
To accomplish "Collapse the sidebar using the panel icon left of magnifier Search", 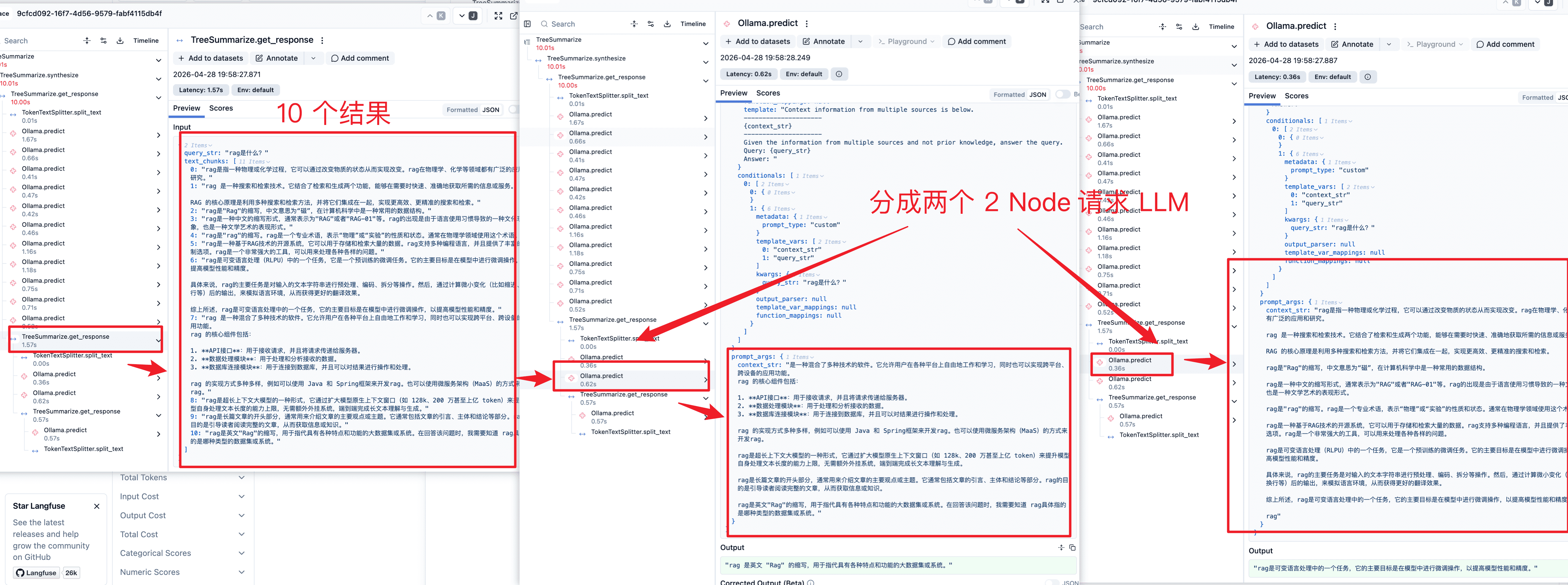I will pyautogui.click(x=527, y=24).
